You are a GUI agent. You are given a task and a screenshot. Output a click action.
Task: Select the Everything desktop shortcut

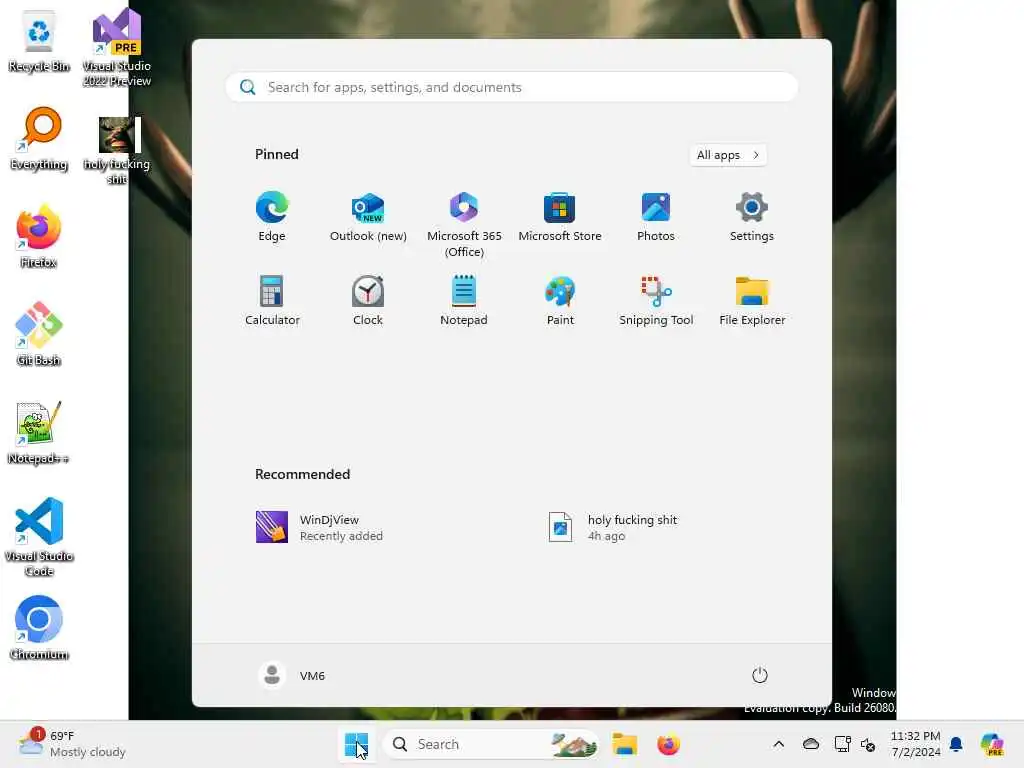point(39,138)
